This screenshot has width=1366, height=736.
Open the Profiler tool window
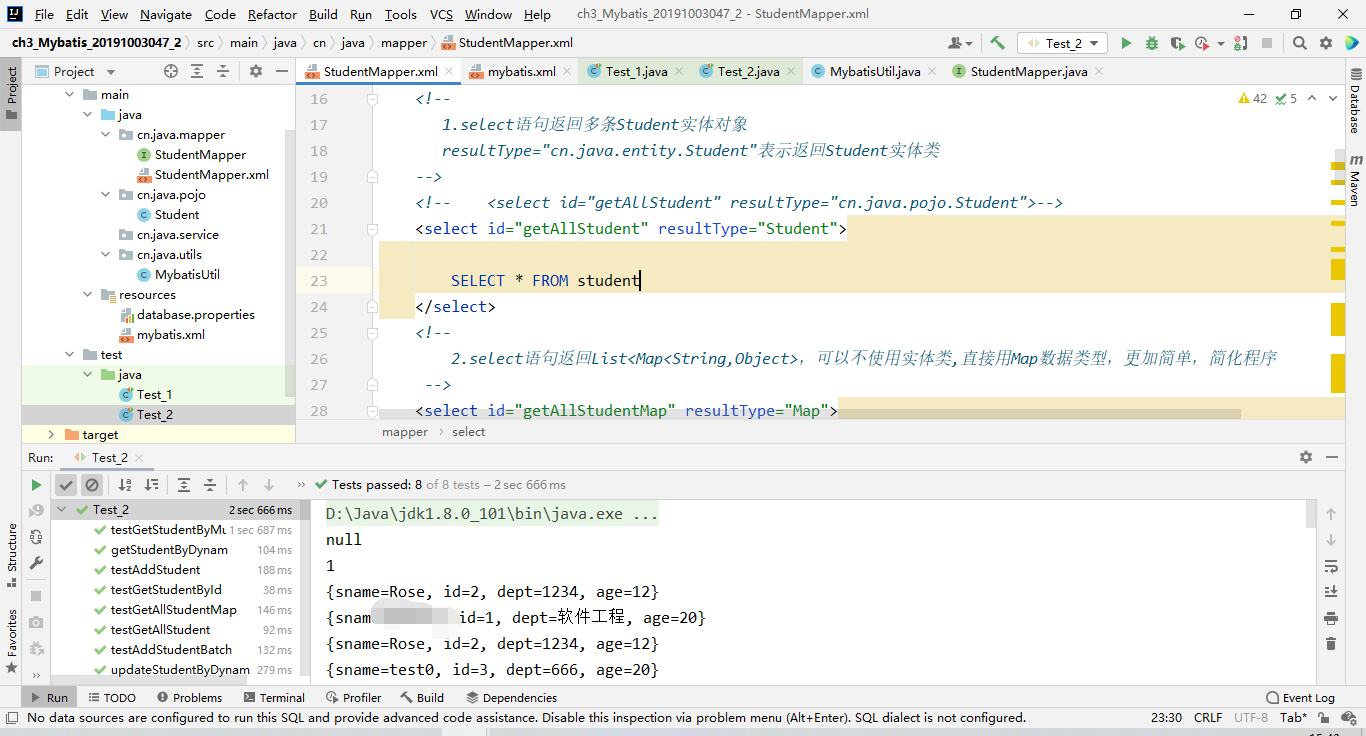coord(352,697)
